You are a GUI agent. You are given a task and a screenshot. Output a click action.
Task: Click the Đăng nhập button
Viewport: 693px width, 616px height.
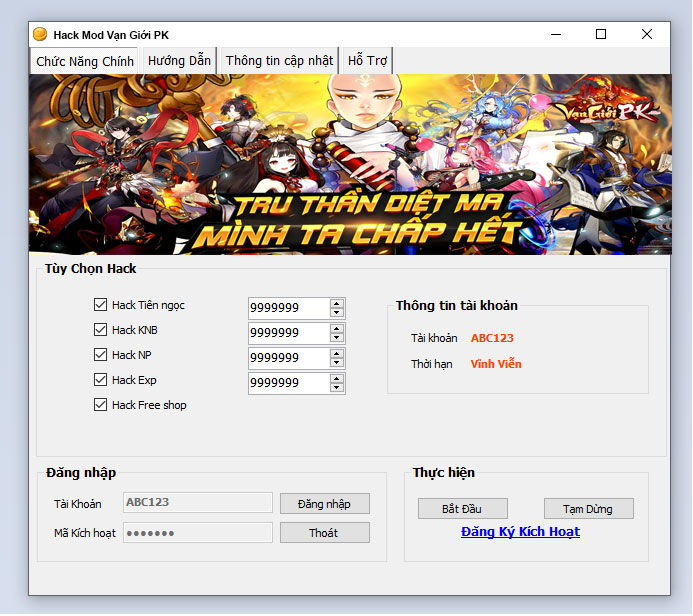325,504
